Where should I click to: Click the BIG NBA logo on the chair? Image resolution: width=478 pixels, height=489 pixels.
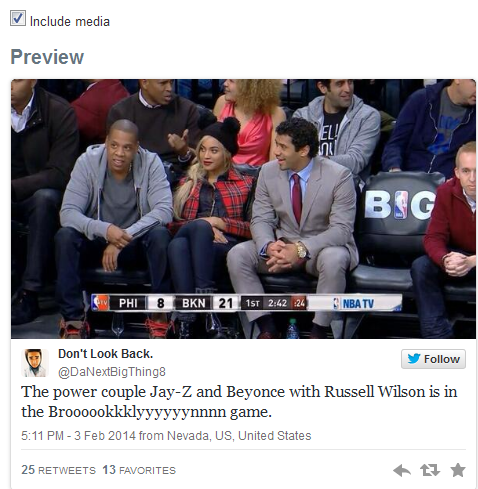tap(400, 205)
